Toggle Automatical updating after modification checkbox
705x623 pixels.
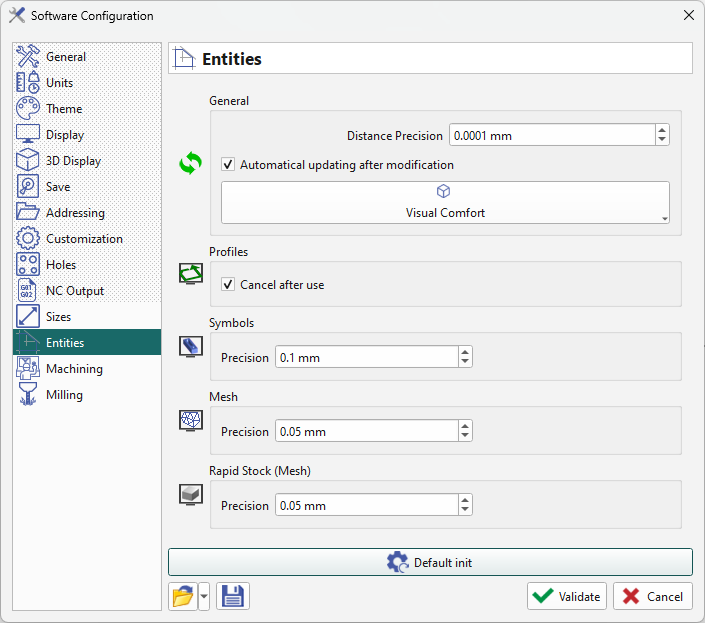point(229,165)
